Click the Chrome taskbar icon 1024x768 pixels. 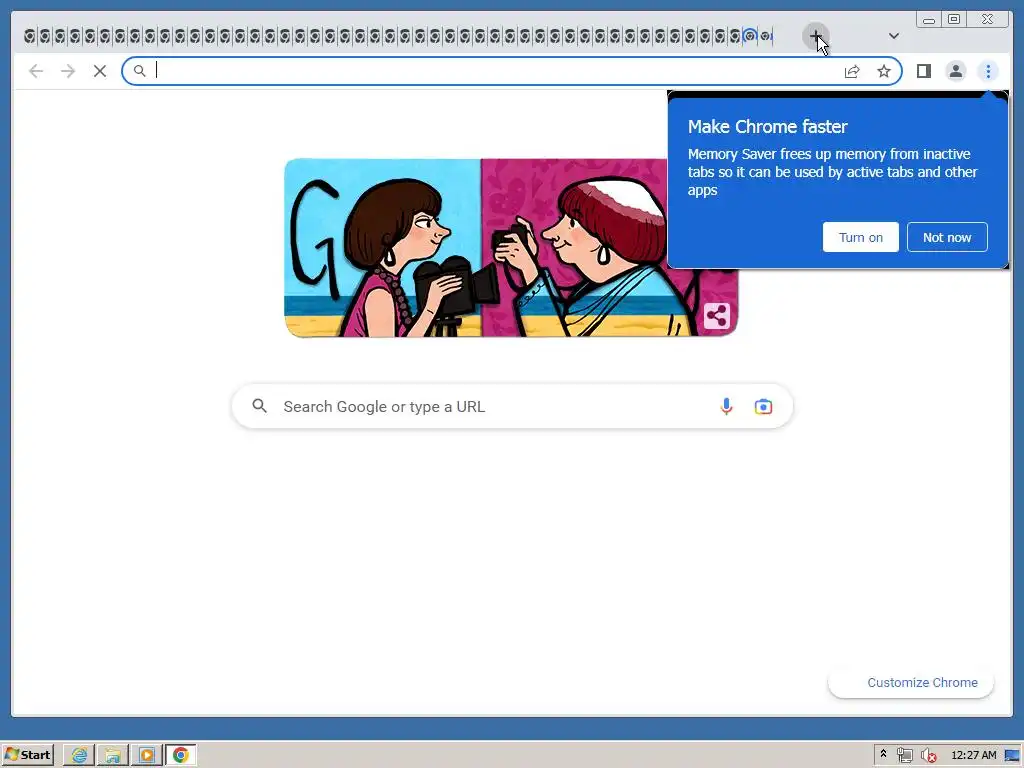click(181, 755)
